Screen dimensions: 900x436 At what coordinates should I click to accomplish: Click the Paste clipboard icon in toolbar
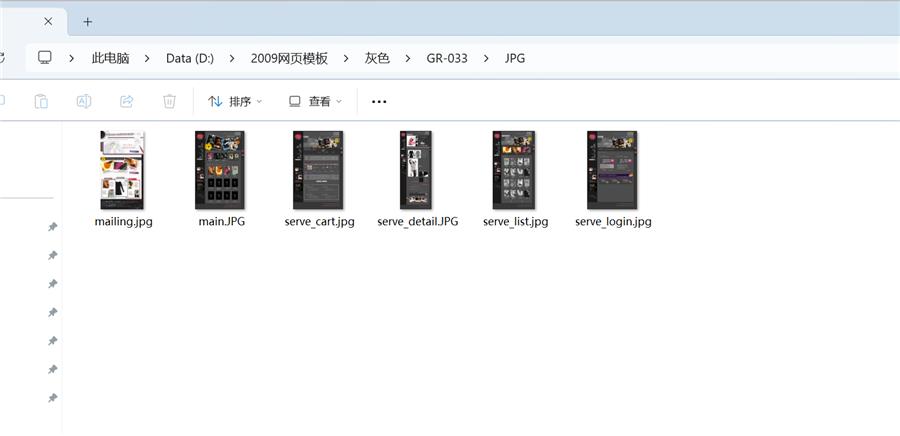click(41, 102)
